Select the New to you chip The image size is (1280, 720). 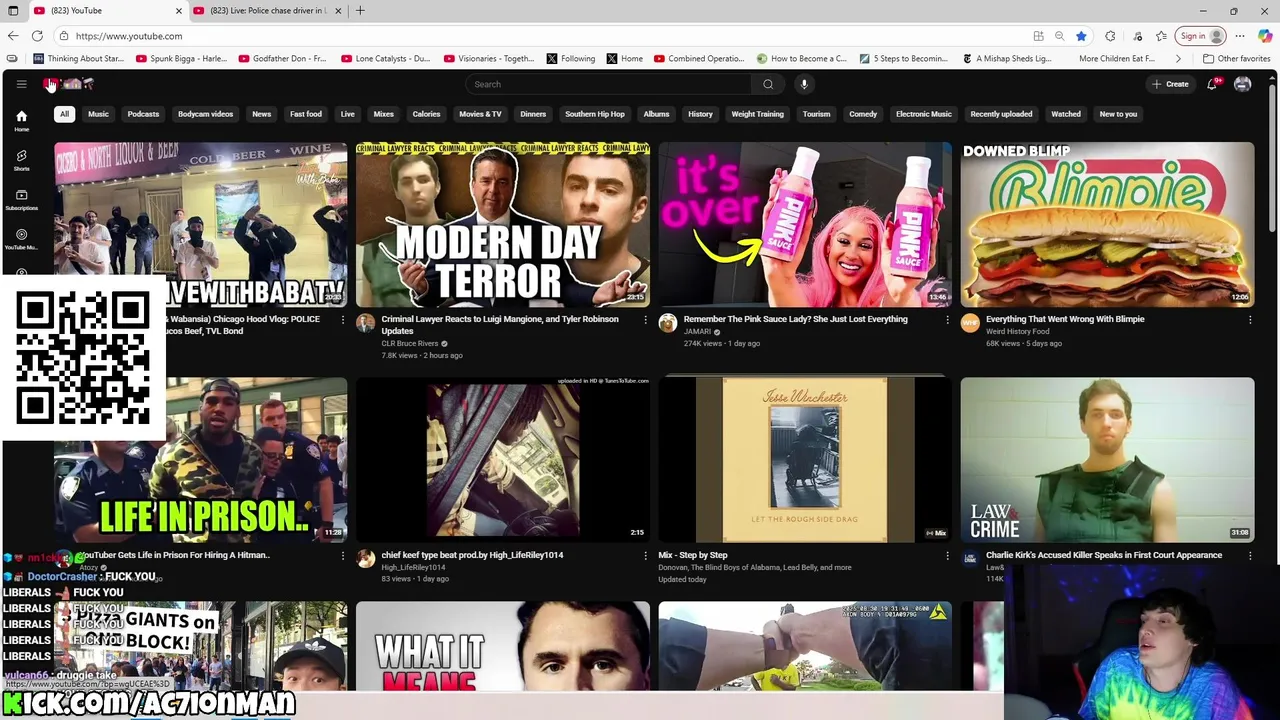tap(1118, 114)
